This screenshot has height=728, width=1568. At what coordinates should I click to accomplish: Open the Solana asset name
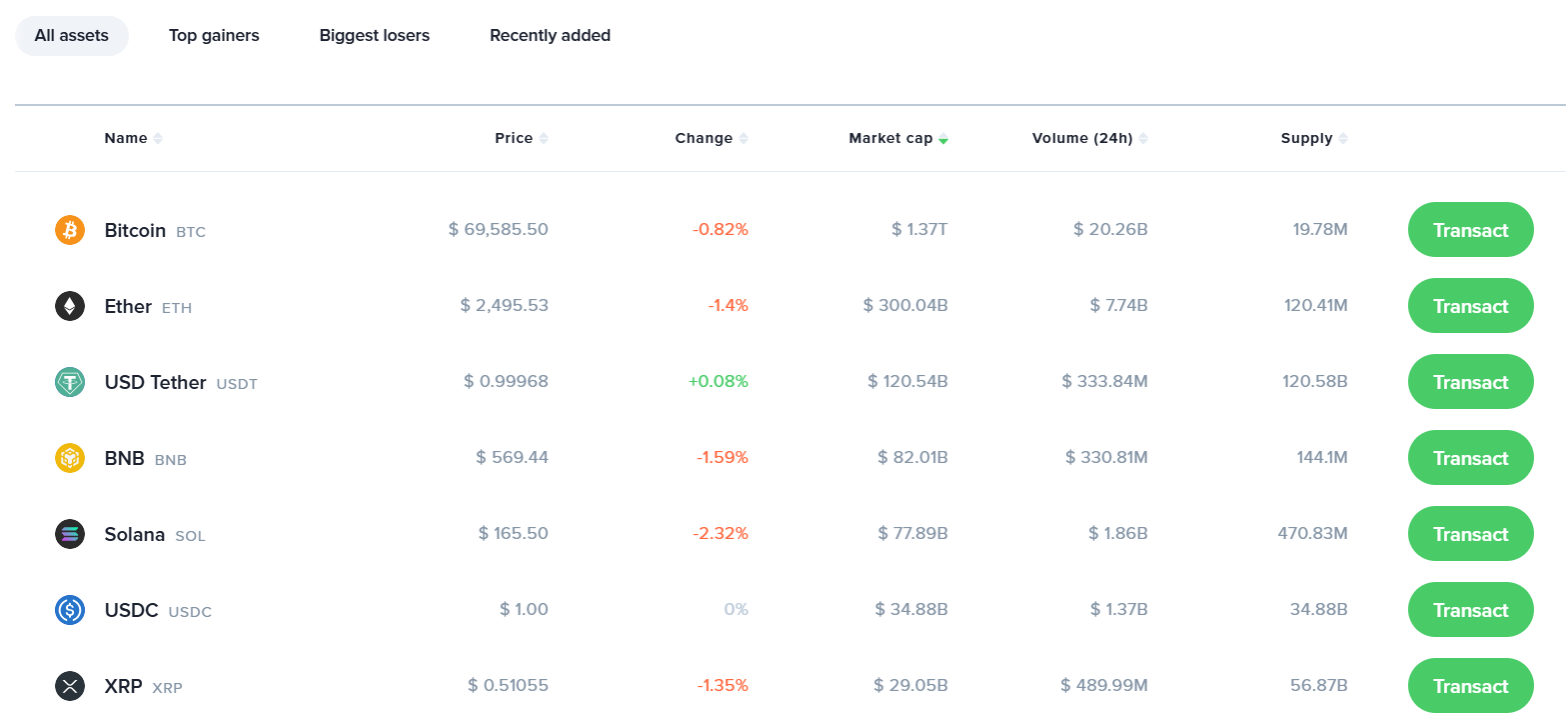pos(135,535)
